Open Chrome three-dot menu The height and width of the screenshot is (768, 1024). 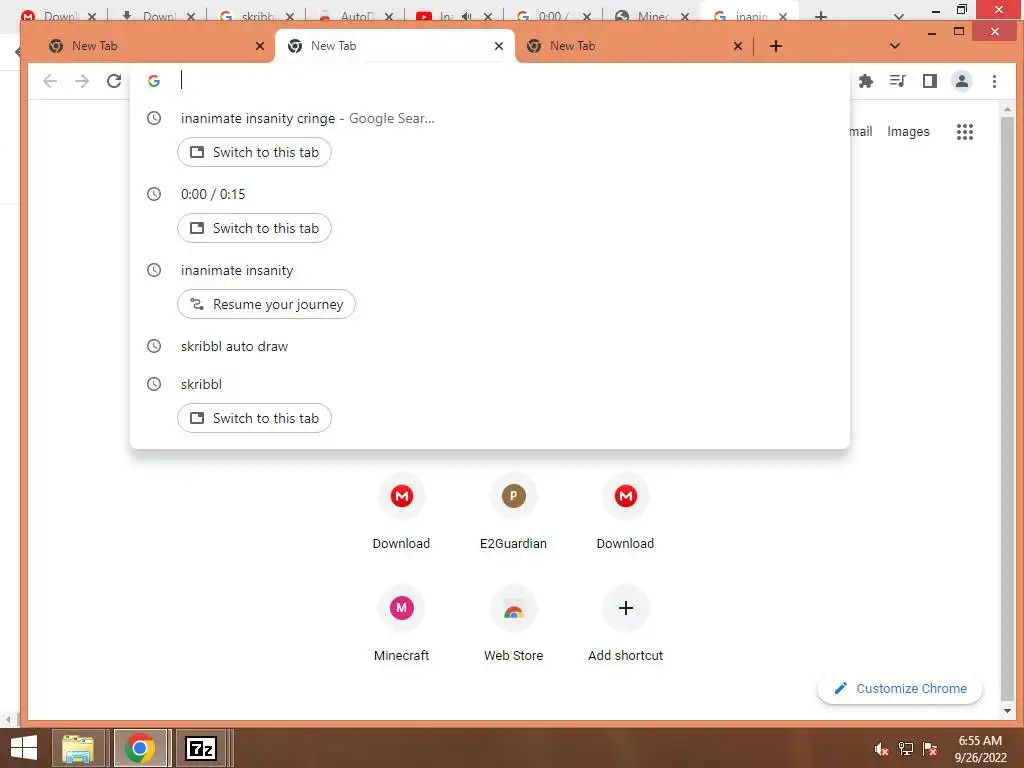tap(994, 81)
